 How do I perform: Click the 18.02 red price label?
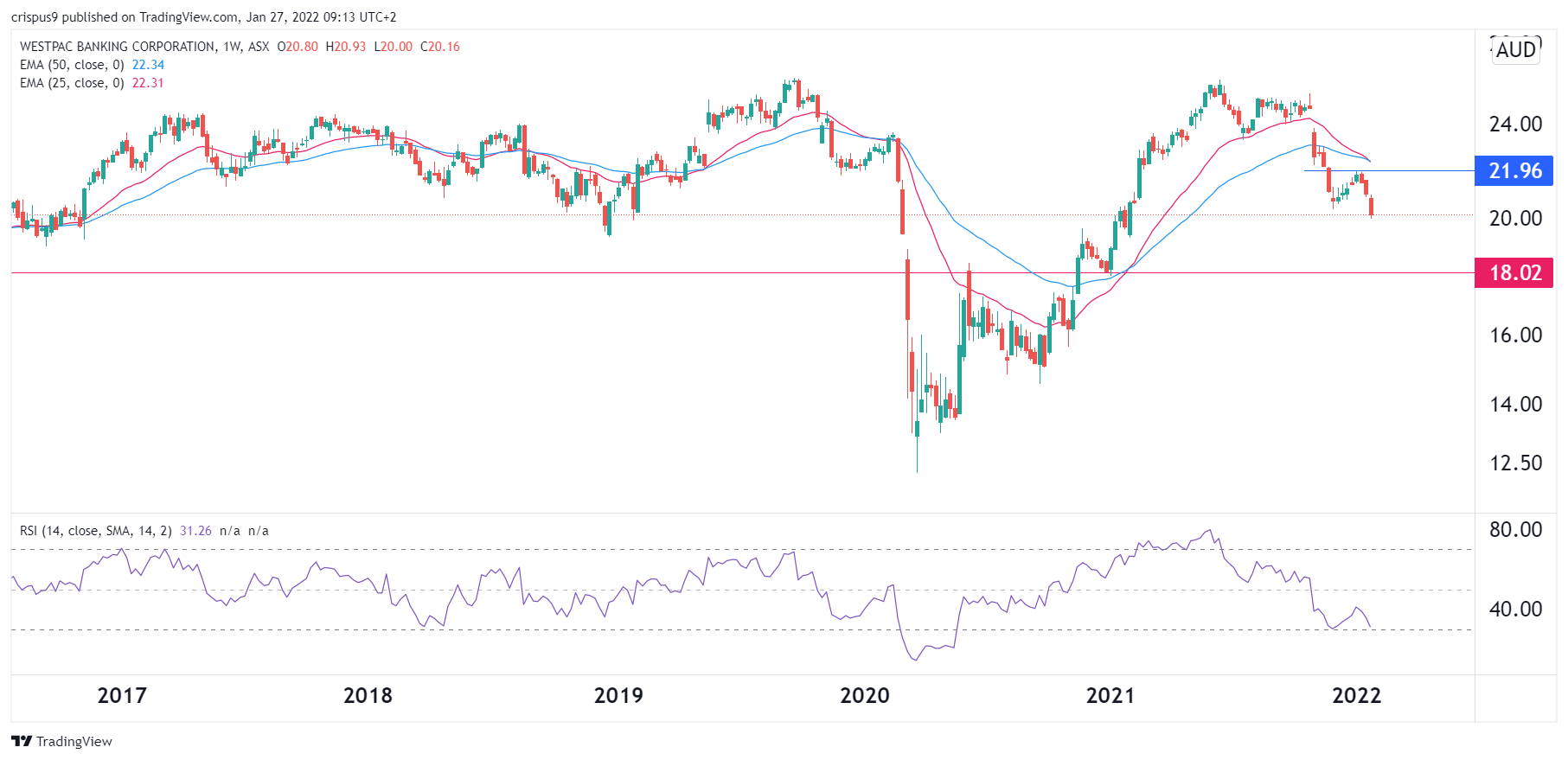point(1514,273)
